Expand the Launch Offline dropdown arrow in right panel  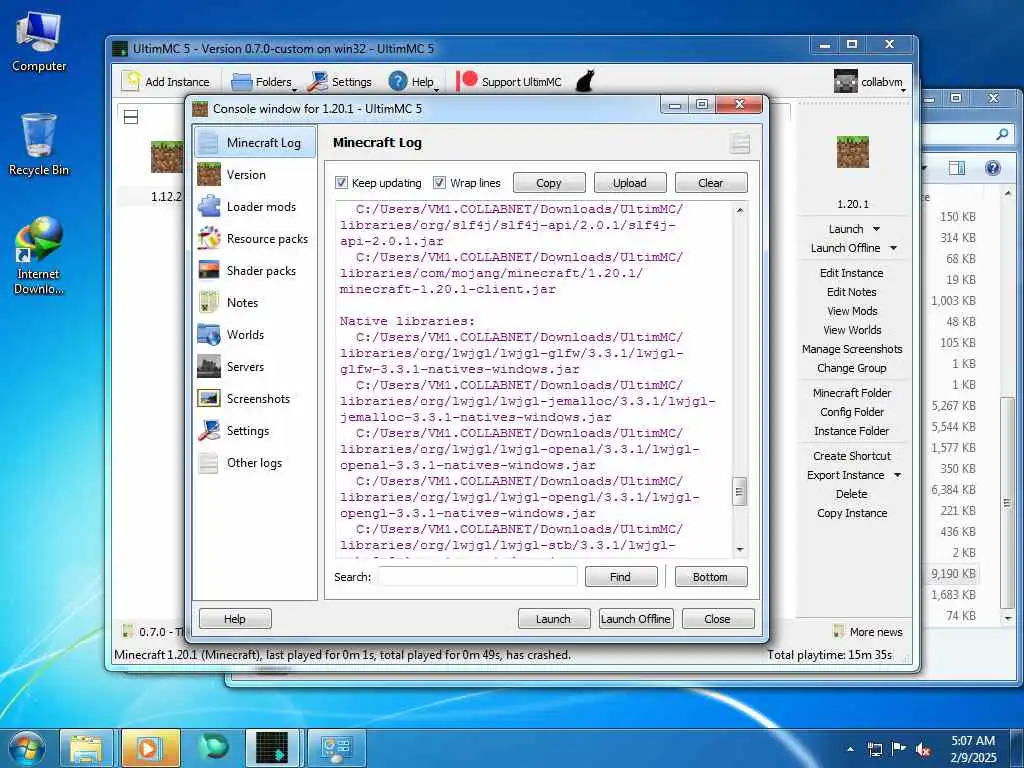893,248
